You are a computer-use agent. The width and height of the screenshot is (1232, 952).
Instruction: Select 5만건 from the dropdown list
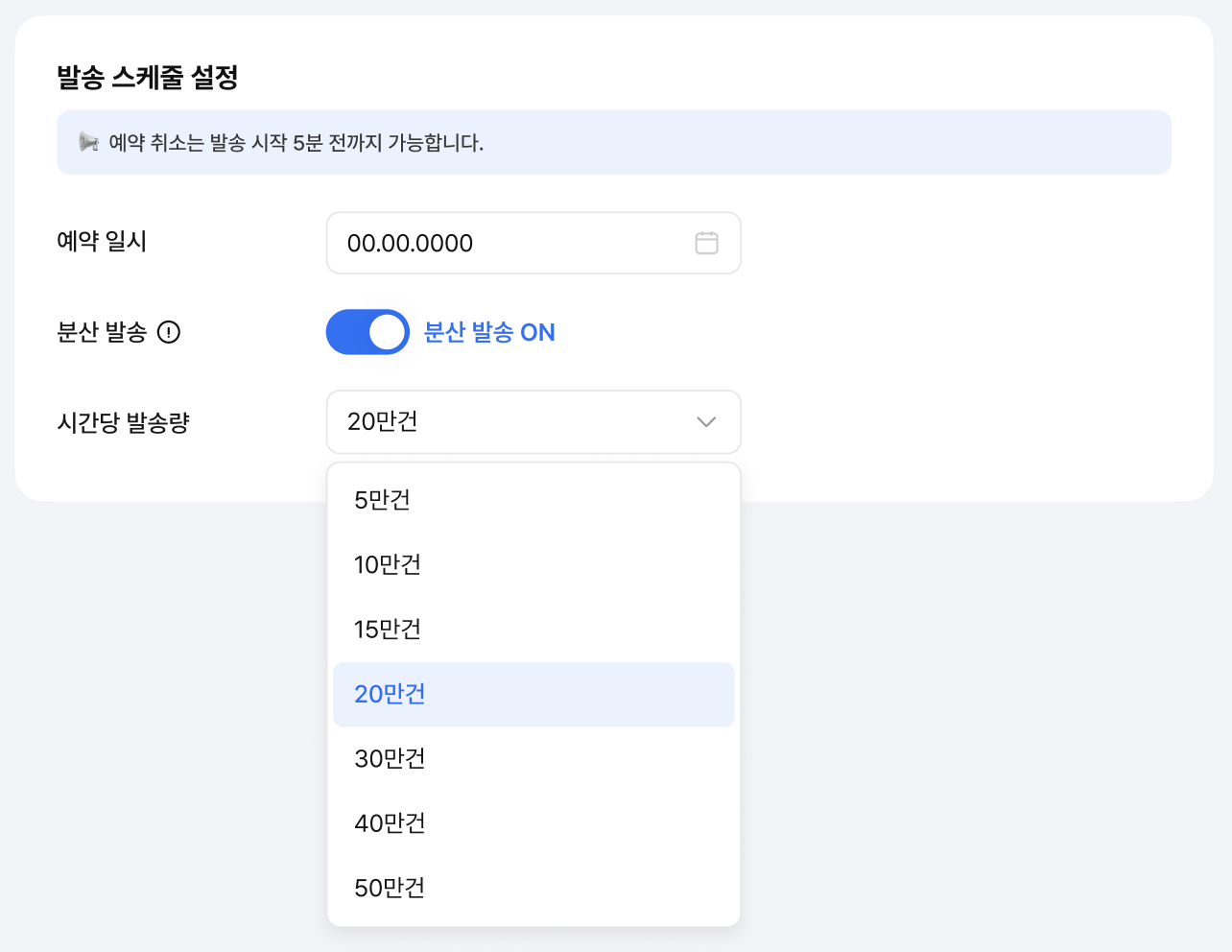point(533,500)
